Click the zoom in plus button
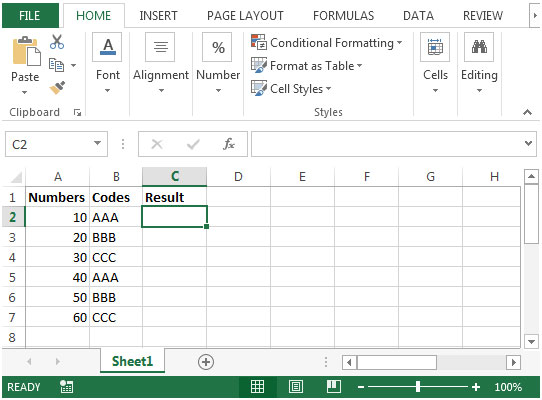Image resolution: width=542 pixels, height=400 pixels. (x=476, y=387)
